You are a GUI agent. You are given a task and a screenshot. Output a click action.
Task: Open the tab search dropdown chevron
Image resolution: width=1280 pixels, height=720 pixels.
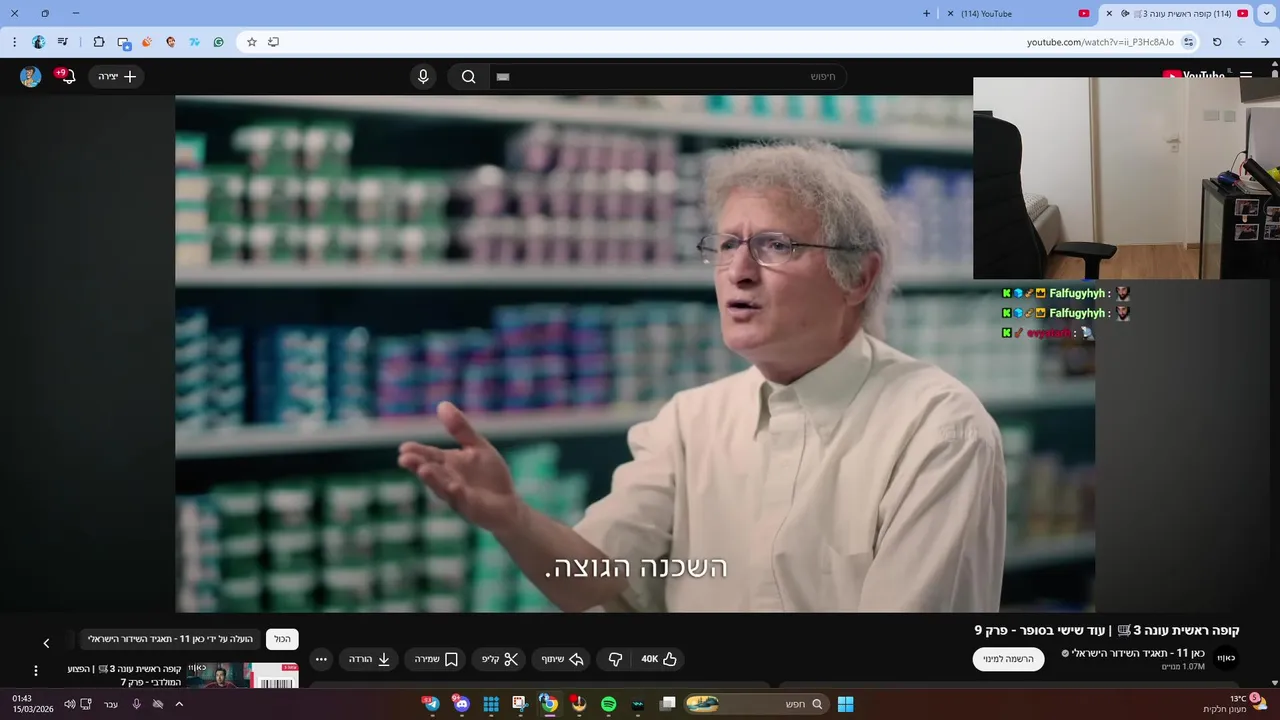pyautogui.click(x=1266, y=14)
